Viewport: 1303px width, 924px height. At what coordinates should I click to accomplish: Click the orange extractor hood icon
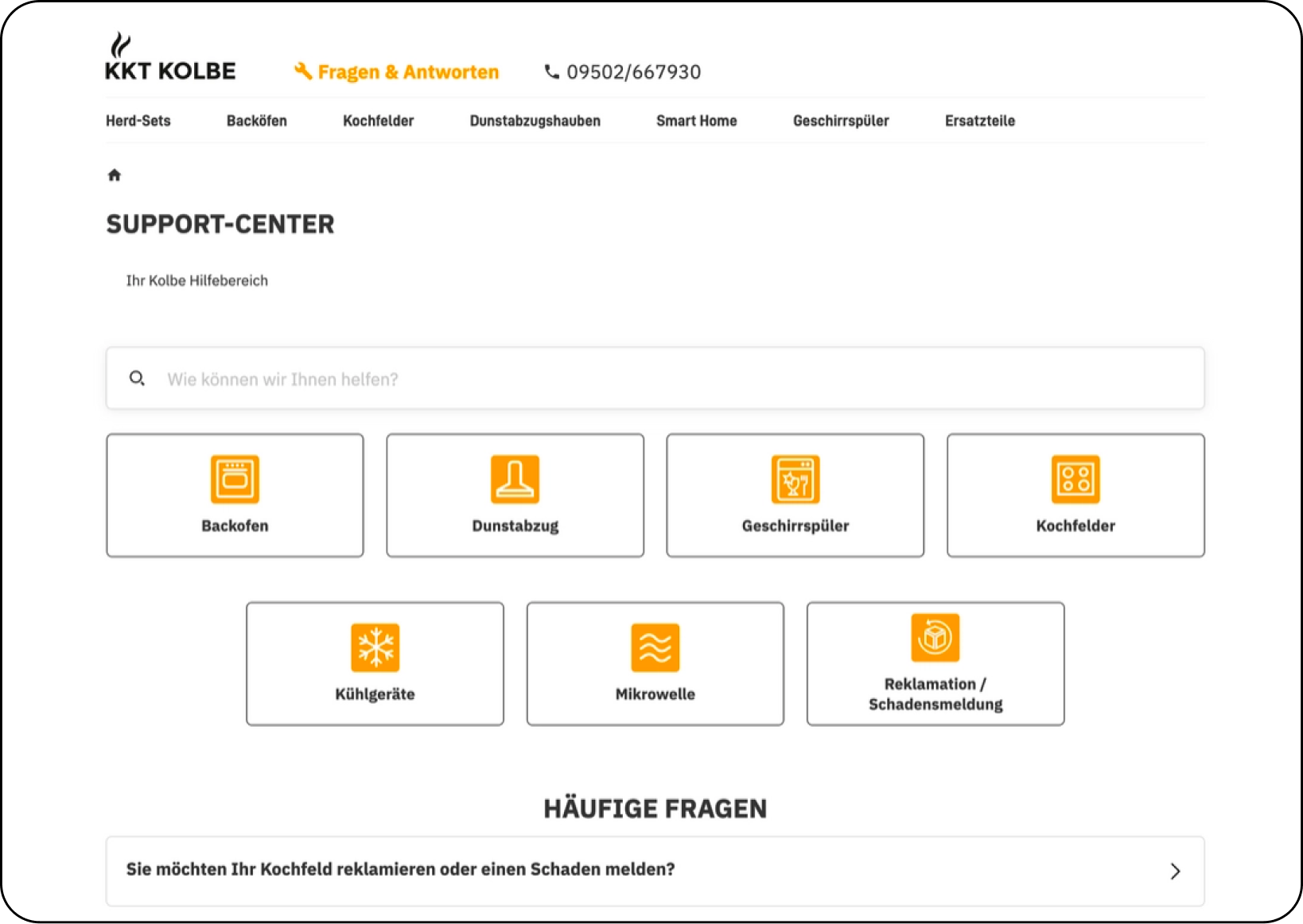tap(515, 479)
